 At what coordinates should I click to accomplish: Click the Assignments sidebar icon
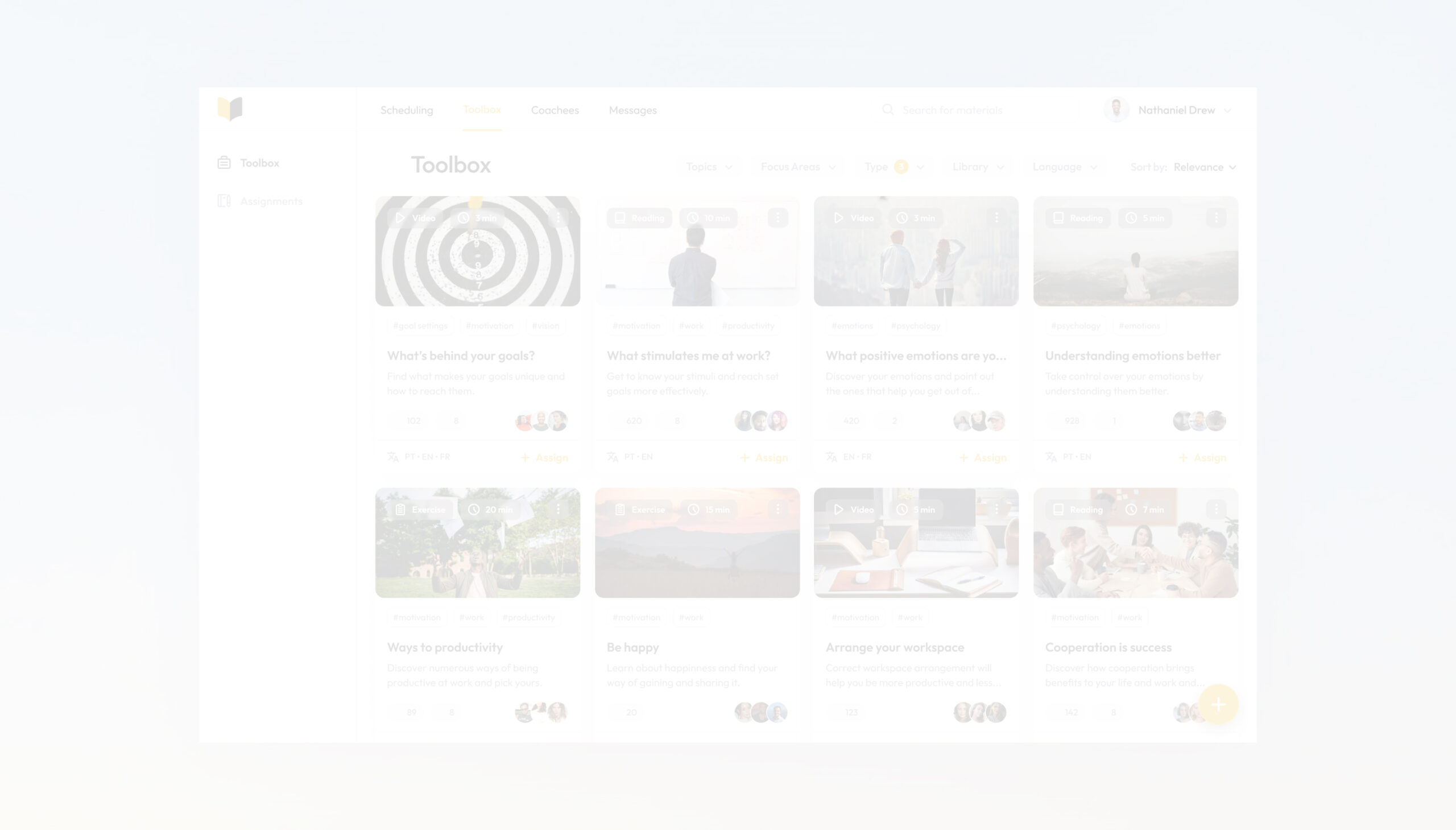click(224, 201)
